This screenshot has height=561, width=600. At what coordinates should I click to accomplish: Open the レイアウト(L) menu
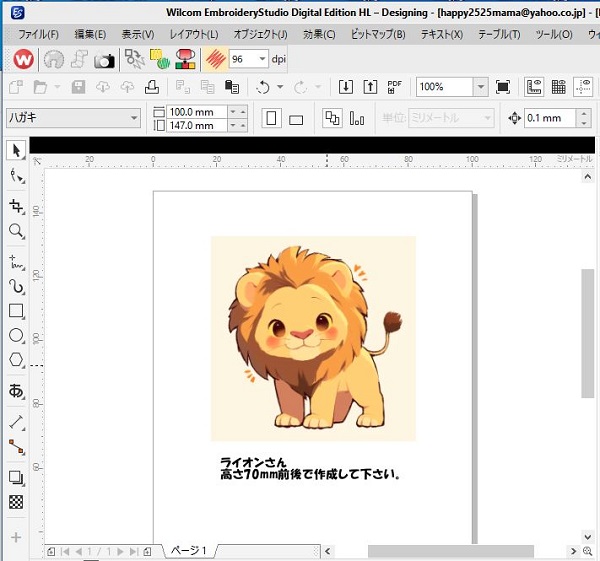194,35
